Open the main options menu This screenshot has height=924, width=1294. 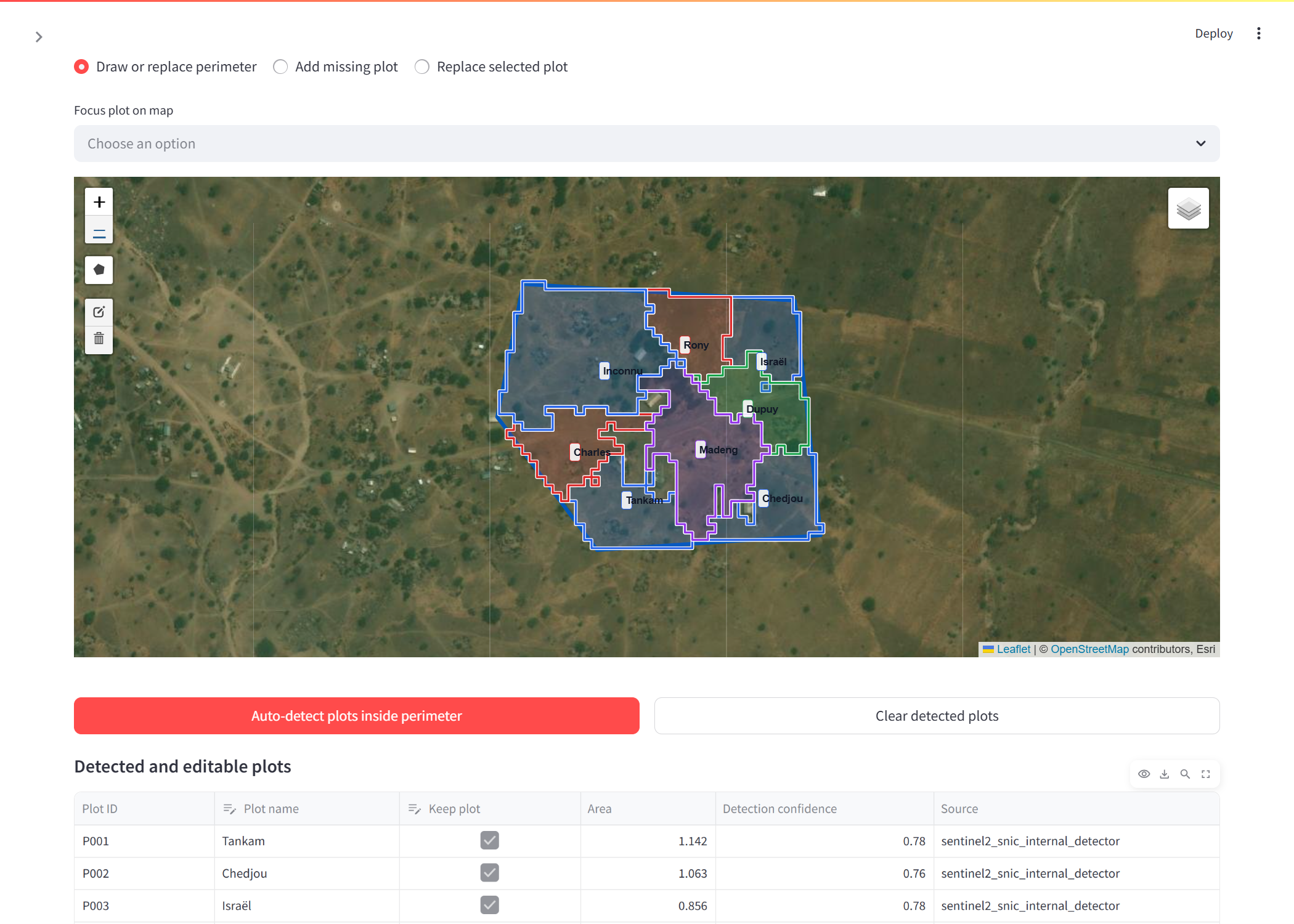tap(1258, 33)
